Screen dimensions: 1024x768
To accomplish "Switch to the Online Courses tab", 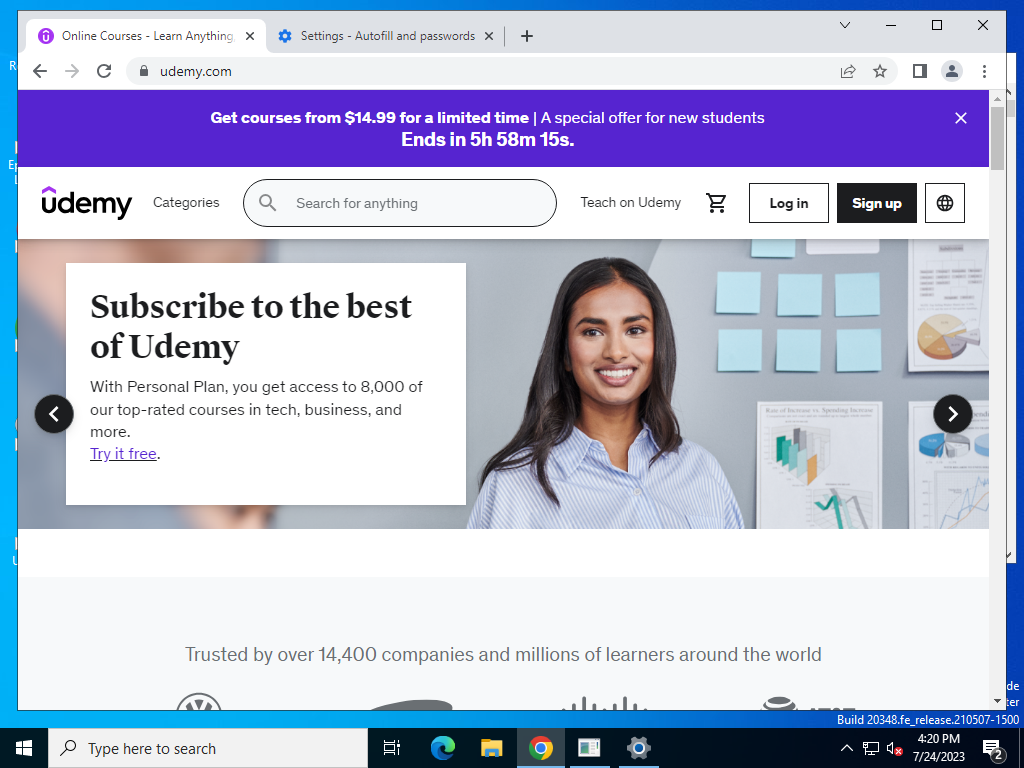I will coord(146,36).
